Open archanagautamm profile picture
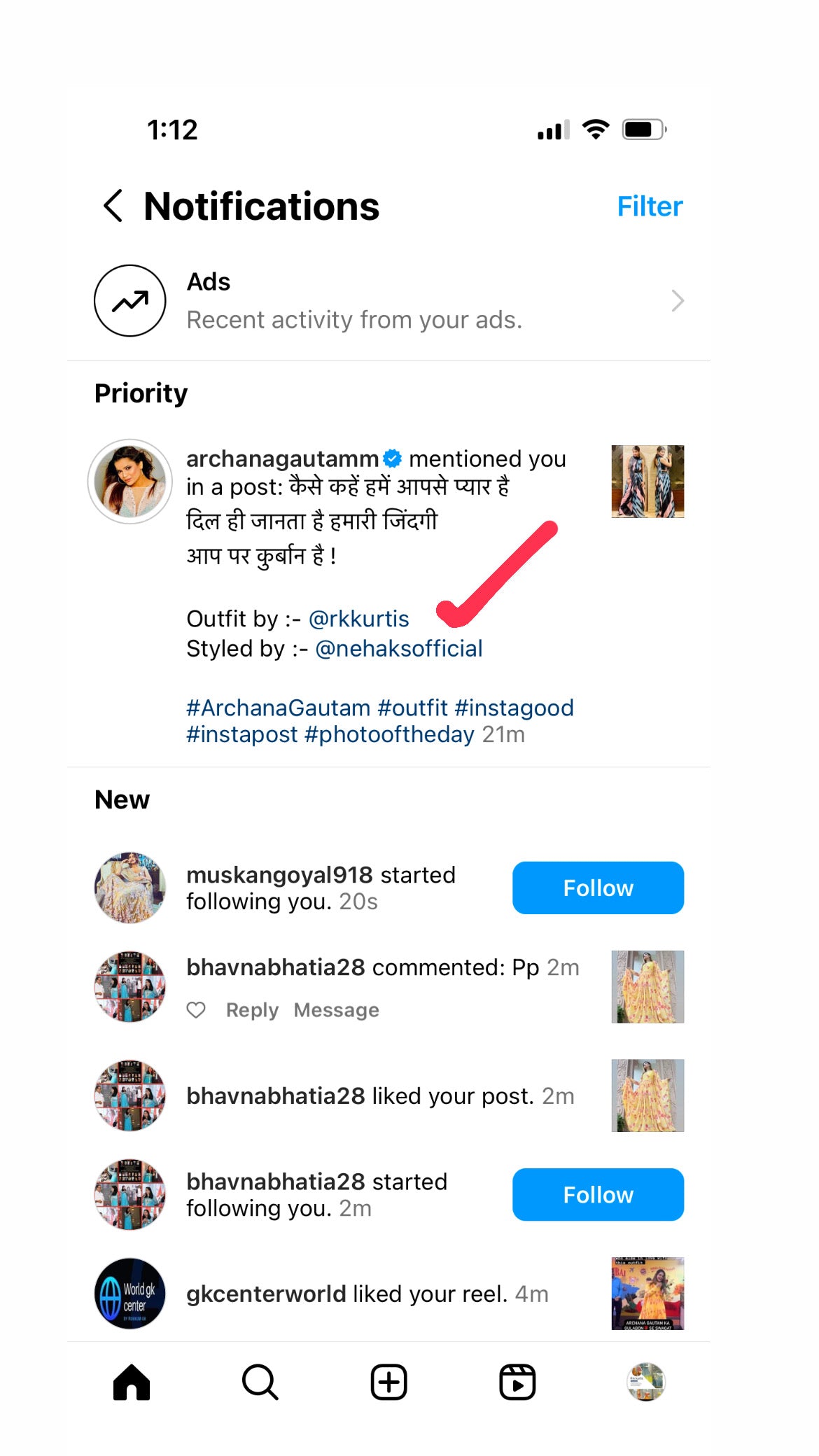 130,482
